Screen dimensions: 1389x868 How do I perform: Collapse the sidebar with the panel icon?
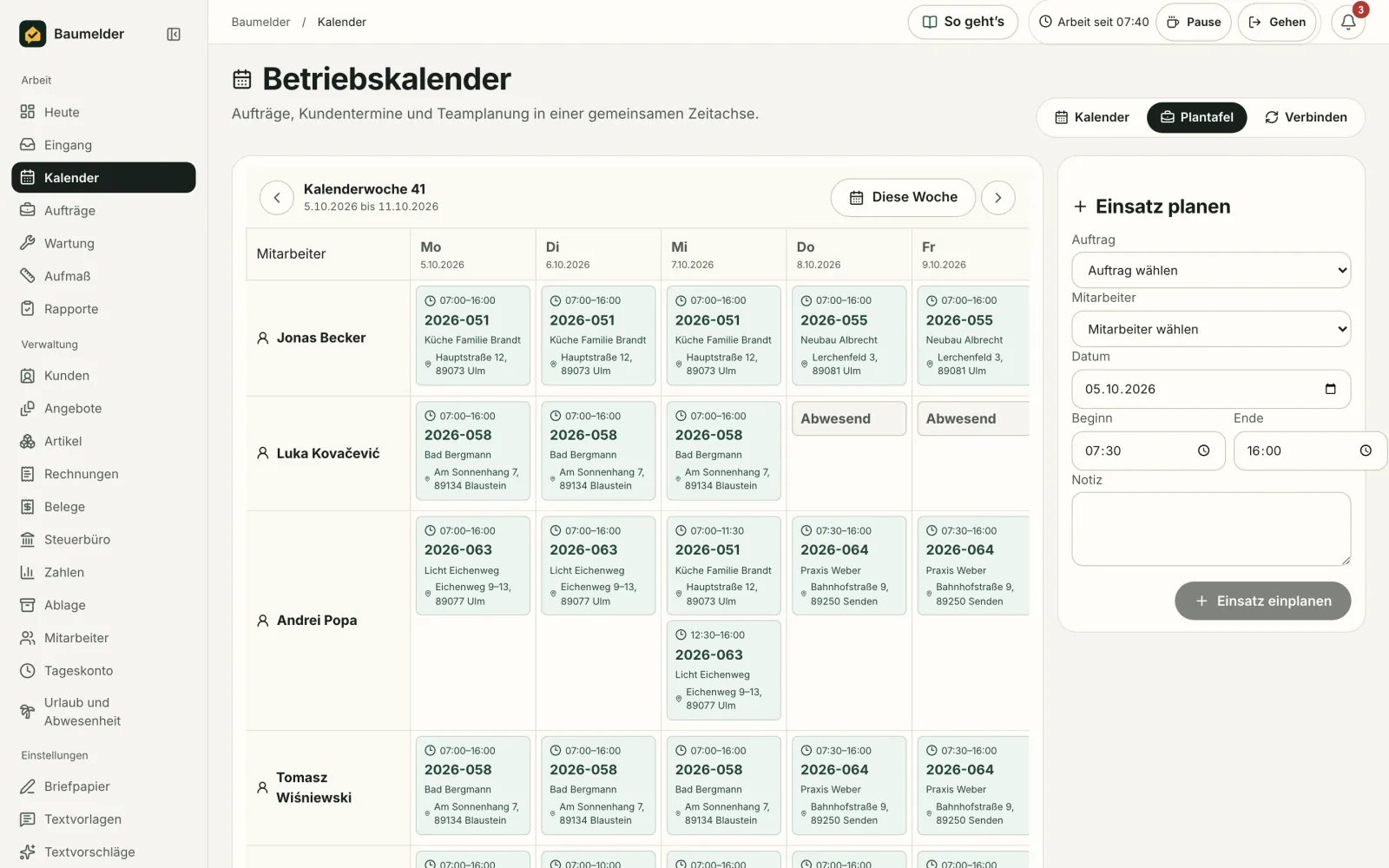pyautogui.click(x=174, y=34)
